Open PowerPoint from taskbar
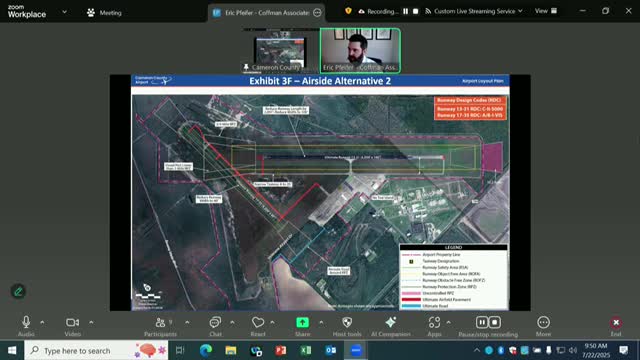 click(x=281, y=350)
